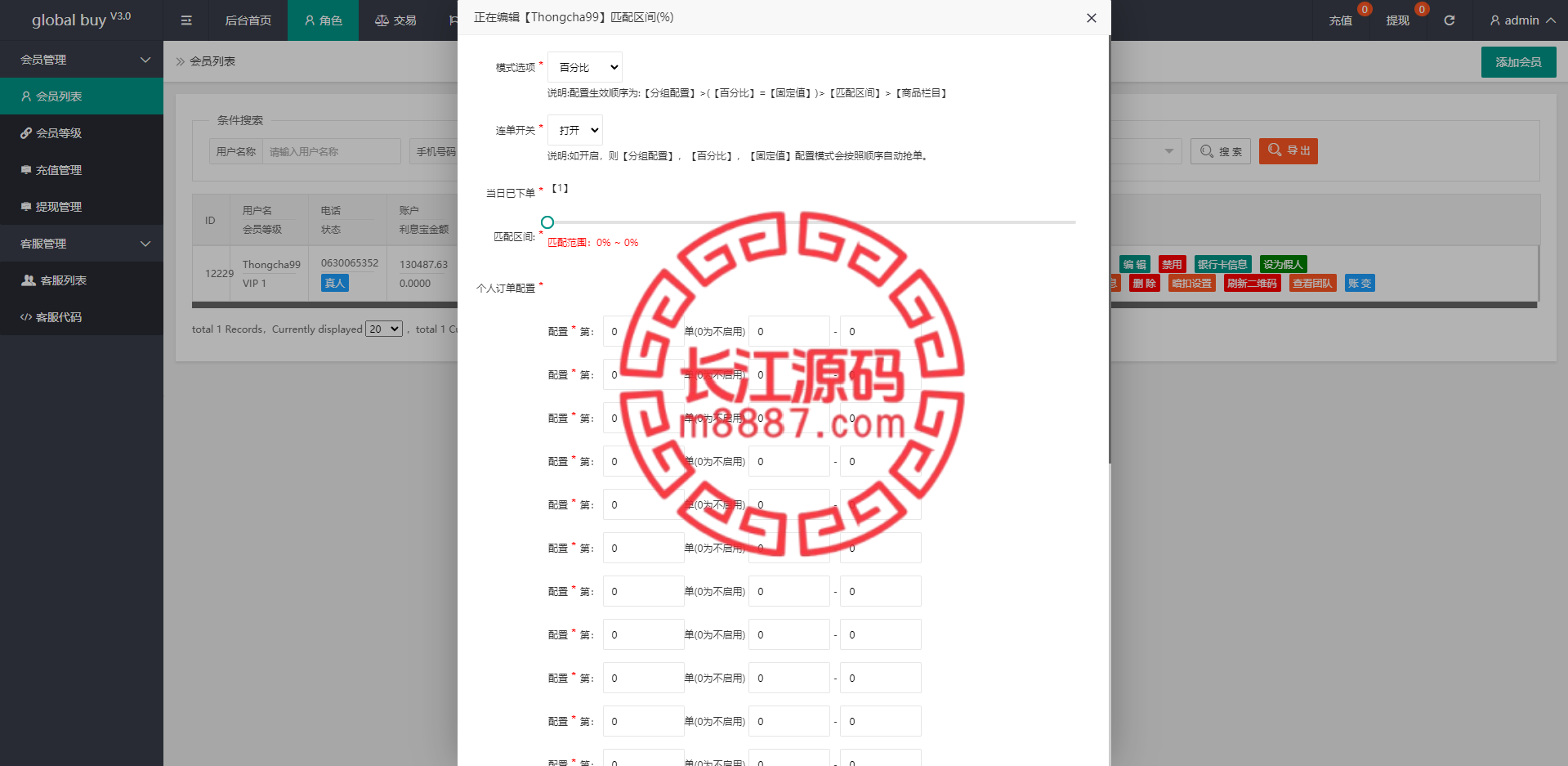Click the 查看团队 button
This screenshot has height=766, width=1568.
[x=1312, y=283]
